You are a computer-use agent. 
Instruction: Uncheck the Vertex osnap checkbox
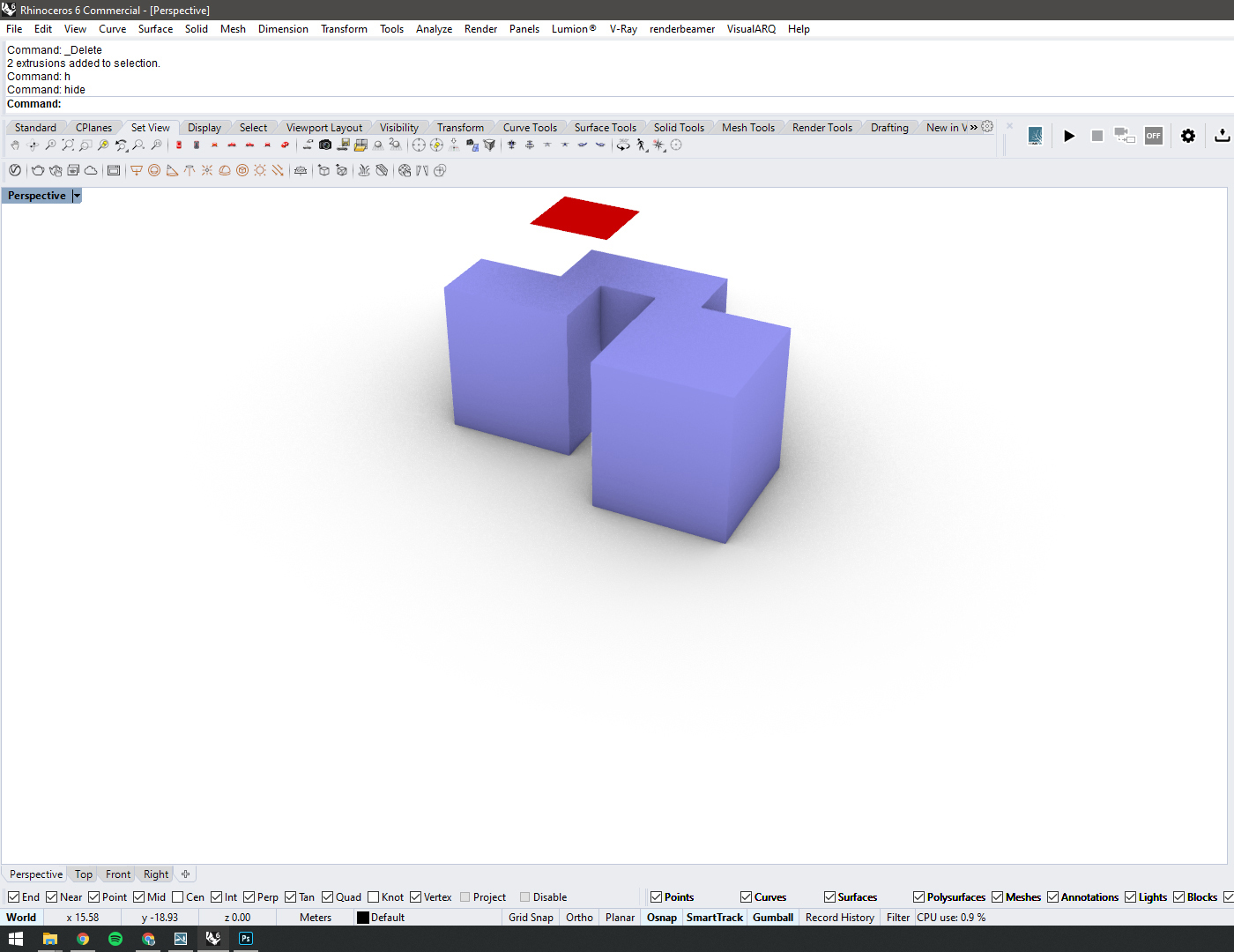416,897
